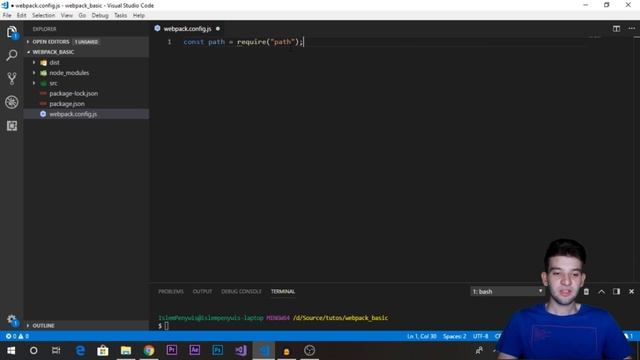Select the Terminal panel tab

[282, 291]
